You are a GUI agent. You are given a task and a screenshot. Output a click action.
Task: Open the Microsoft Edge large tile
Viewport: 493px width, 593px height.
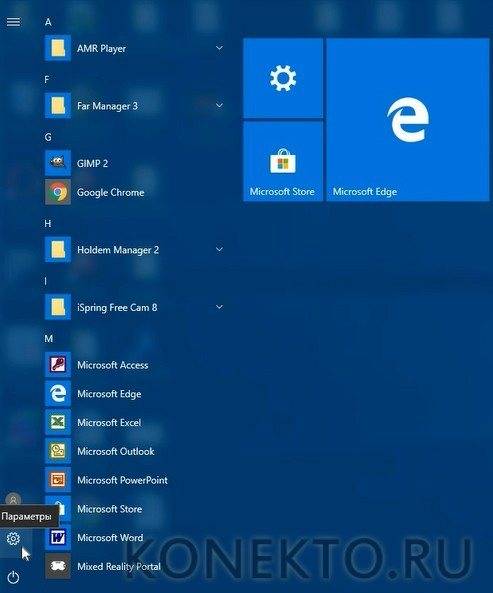click(408, 120)
